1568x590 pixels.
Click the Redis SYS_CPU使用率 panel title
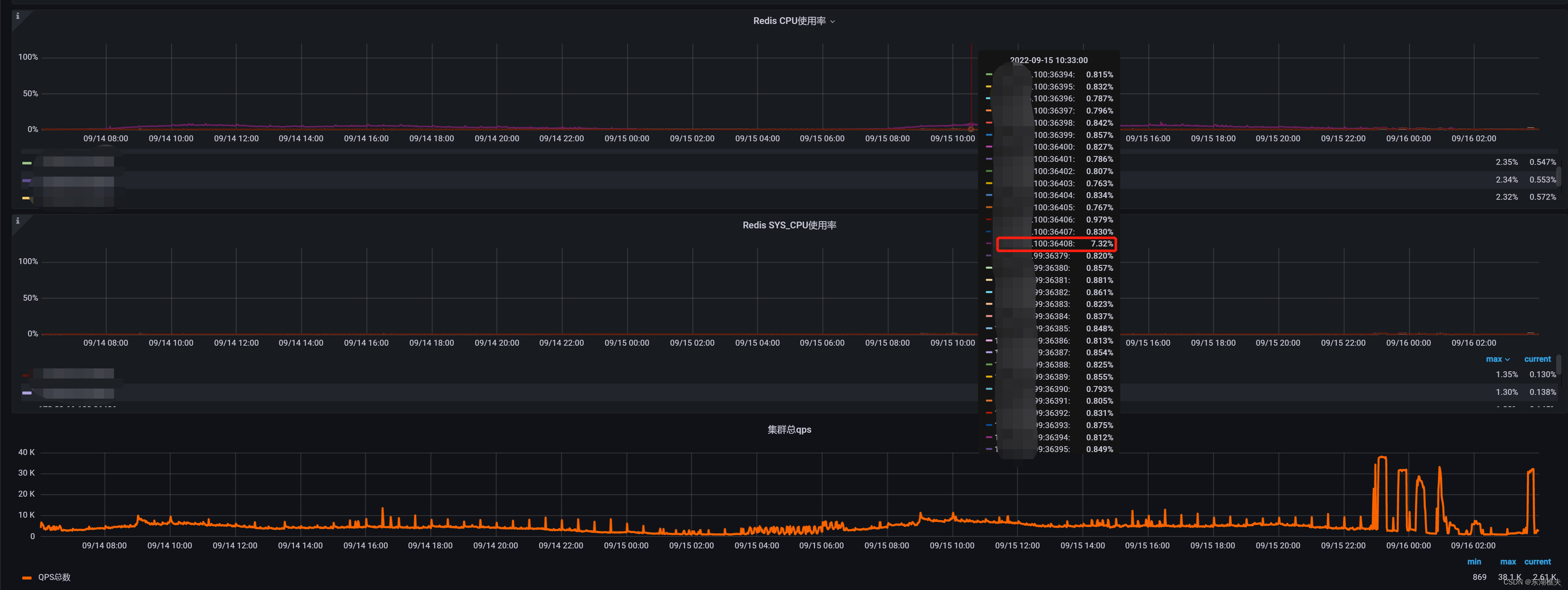point(789,226)
